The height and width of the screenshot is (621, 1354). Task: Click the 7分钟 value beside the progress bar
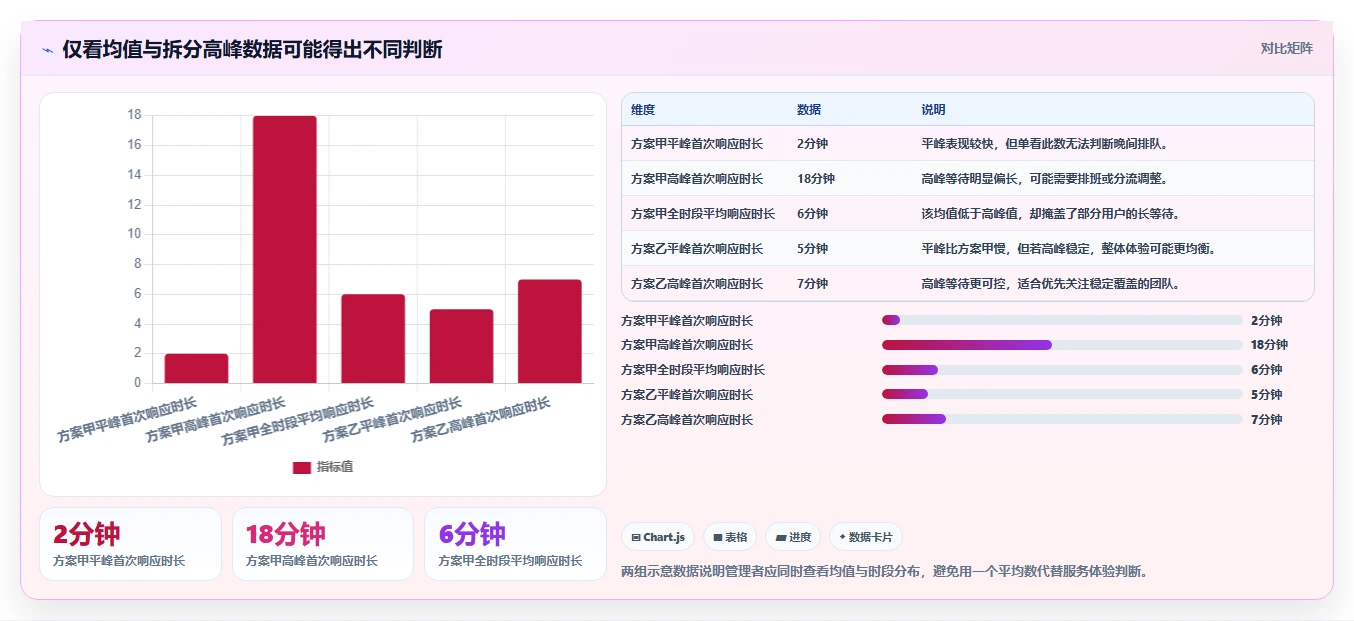point(1266,420)
